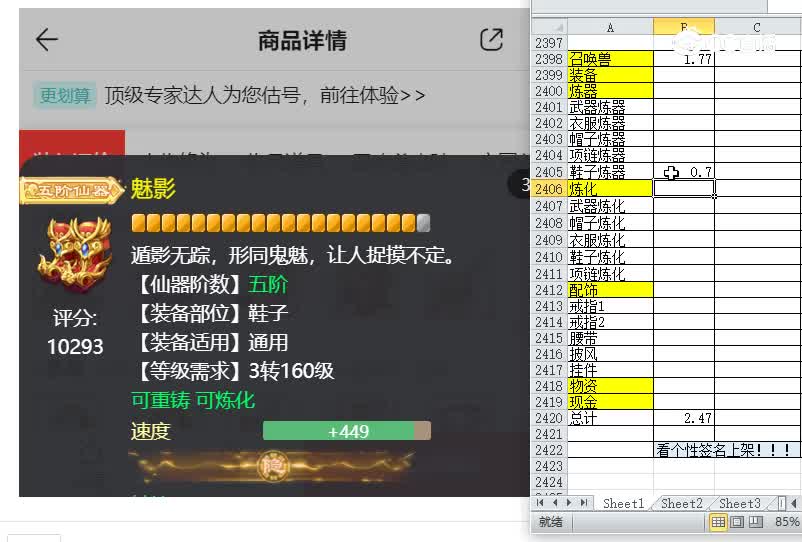The image size is (802, 542).
Task: Select the 武器炼器 cell
Action: coord(610,107)
